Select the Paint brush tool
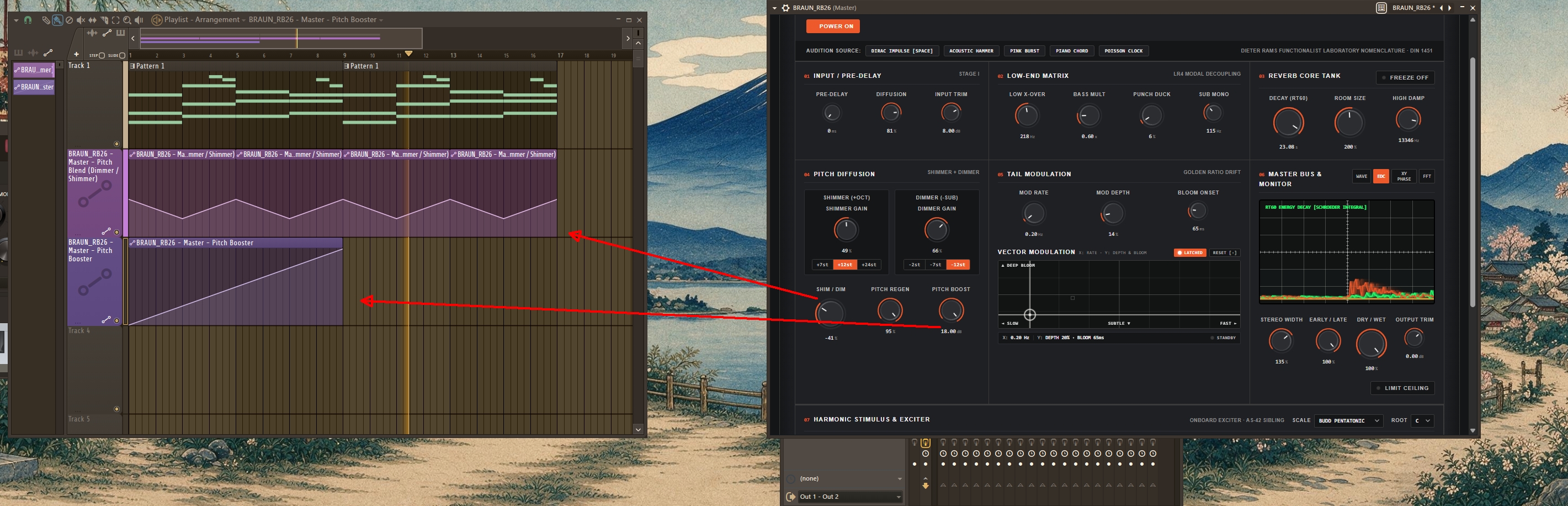The width and height of the screenshot is (1568, 506). tap(57, 20)
